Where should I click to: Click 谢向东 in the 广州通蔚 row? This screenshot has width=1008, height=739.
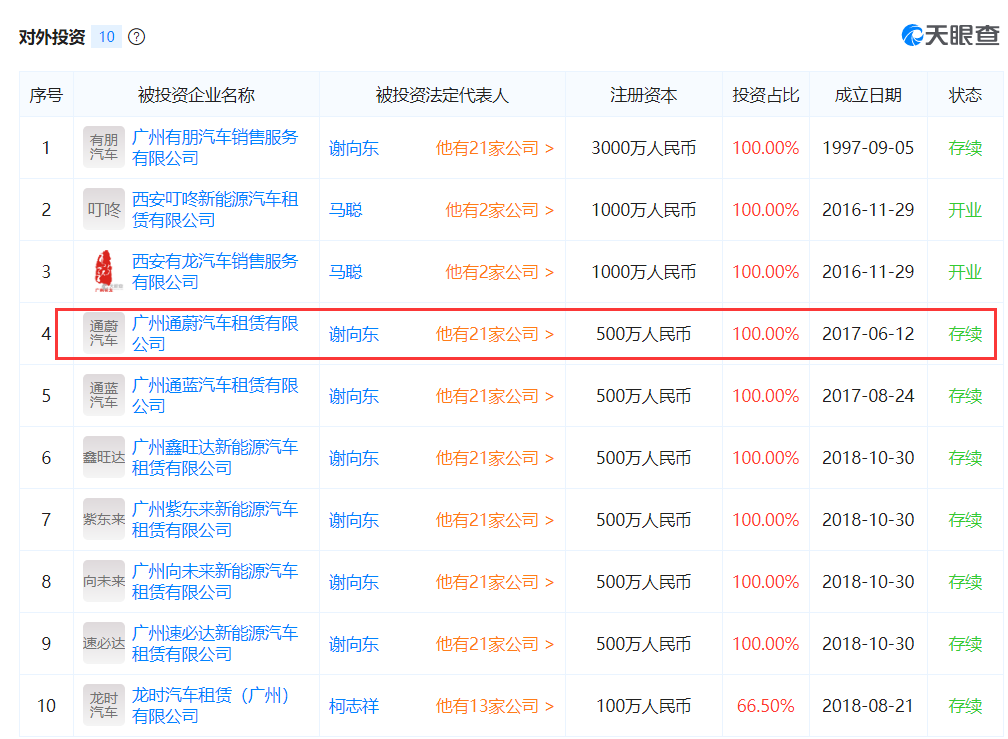click(x=354, y=334)
